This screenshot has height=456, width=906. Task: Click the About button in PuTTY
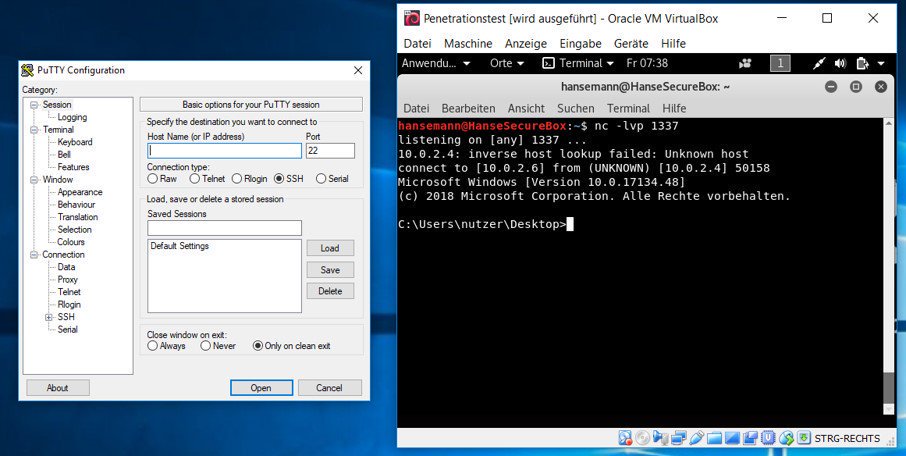pyautogui.click(x=58, y=388)
